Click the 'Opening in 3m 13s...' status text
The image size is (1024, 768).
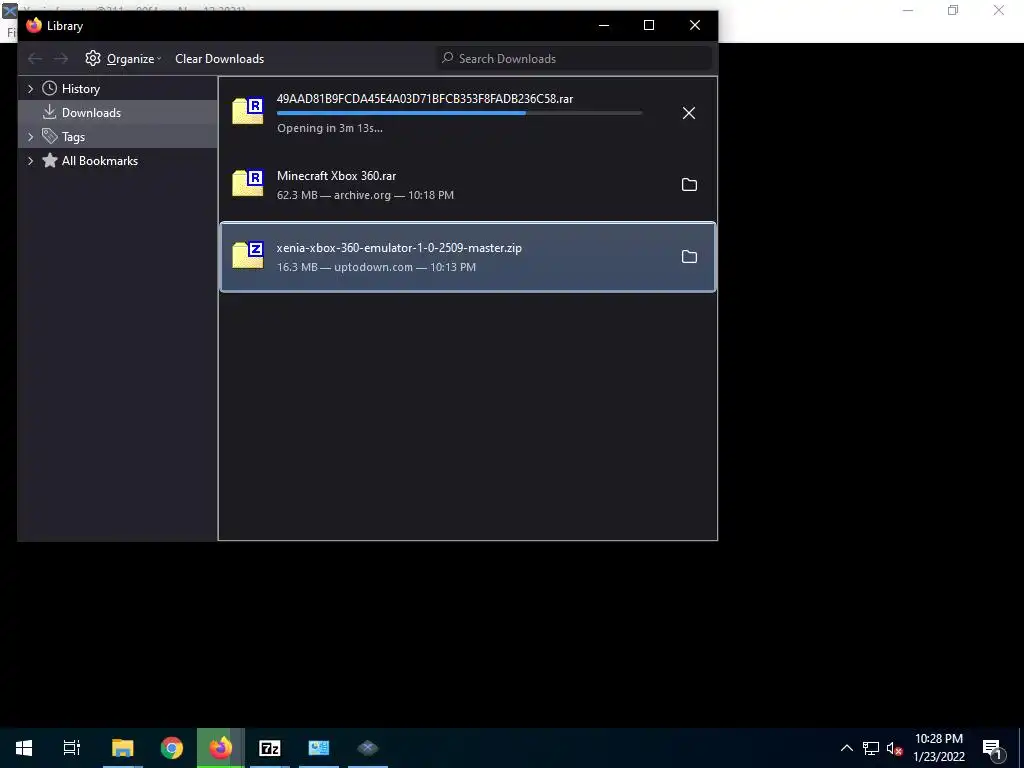pyautogui.click(x=330, y=128)
